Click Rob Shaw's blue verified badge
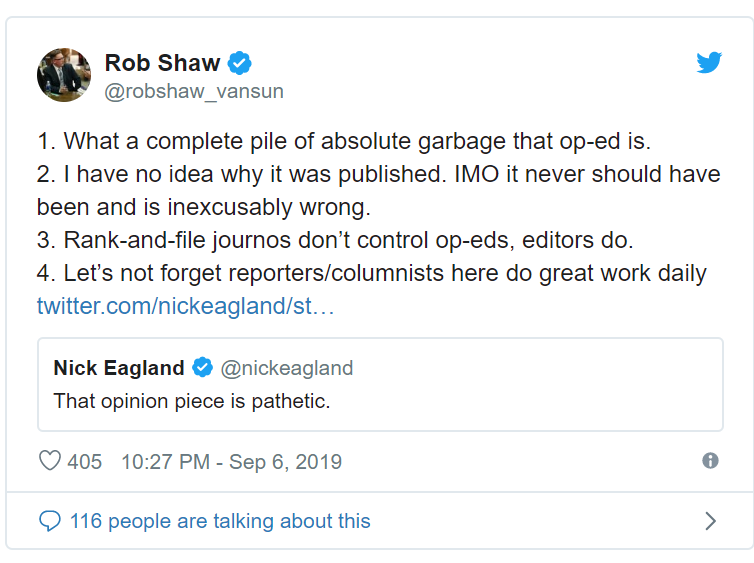The height and width of the screenshot is (563, 754). (x=239, y=63)
